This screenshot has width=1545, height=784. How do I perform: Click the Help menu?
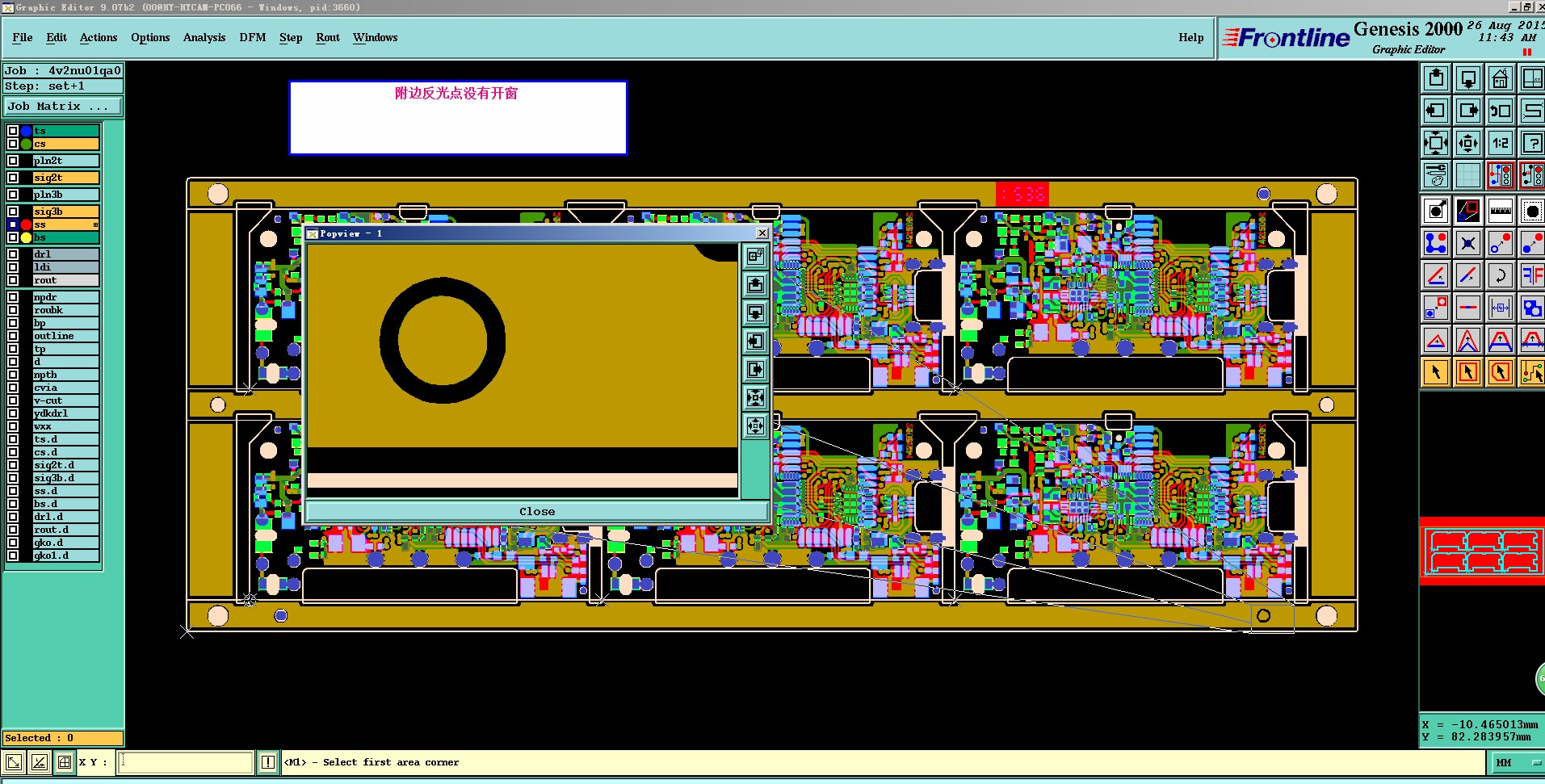1191,38
